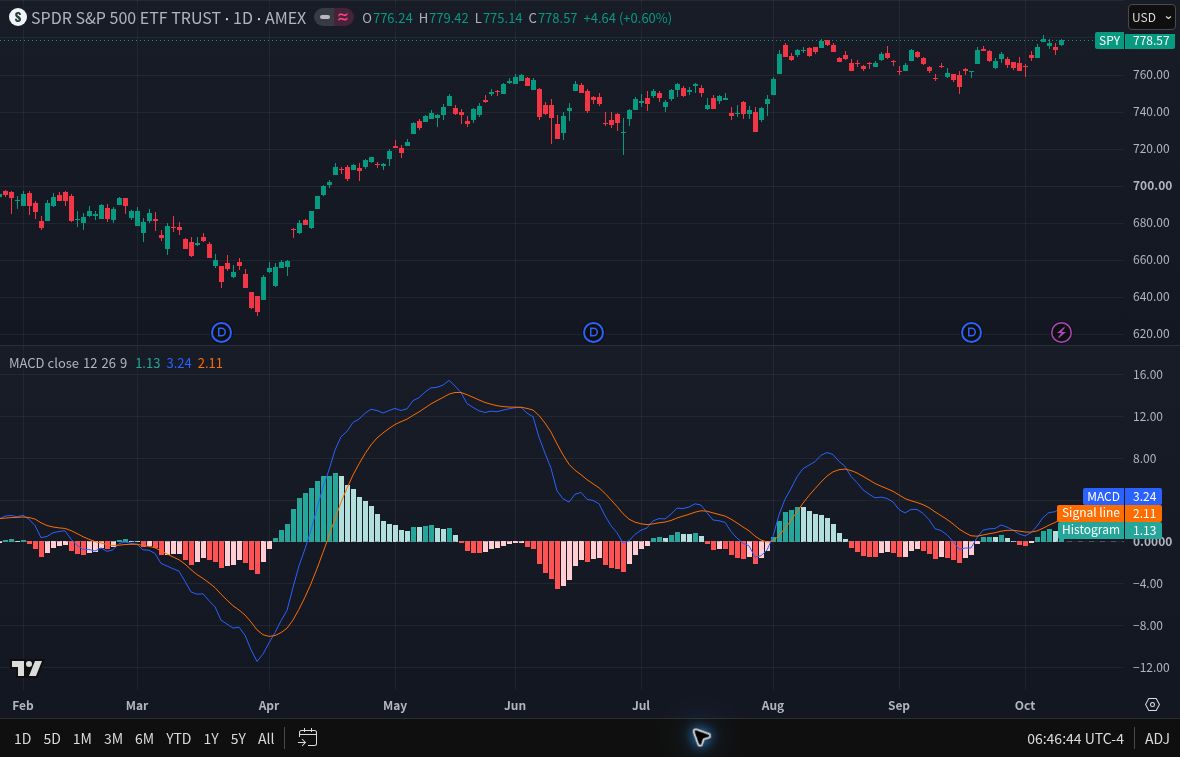Select the 6M time range
This screenshot has height=757, width=1180.
coord(144,738)
